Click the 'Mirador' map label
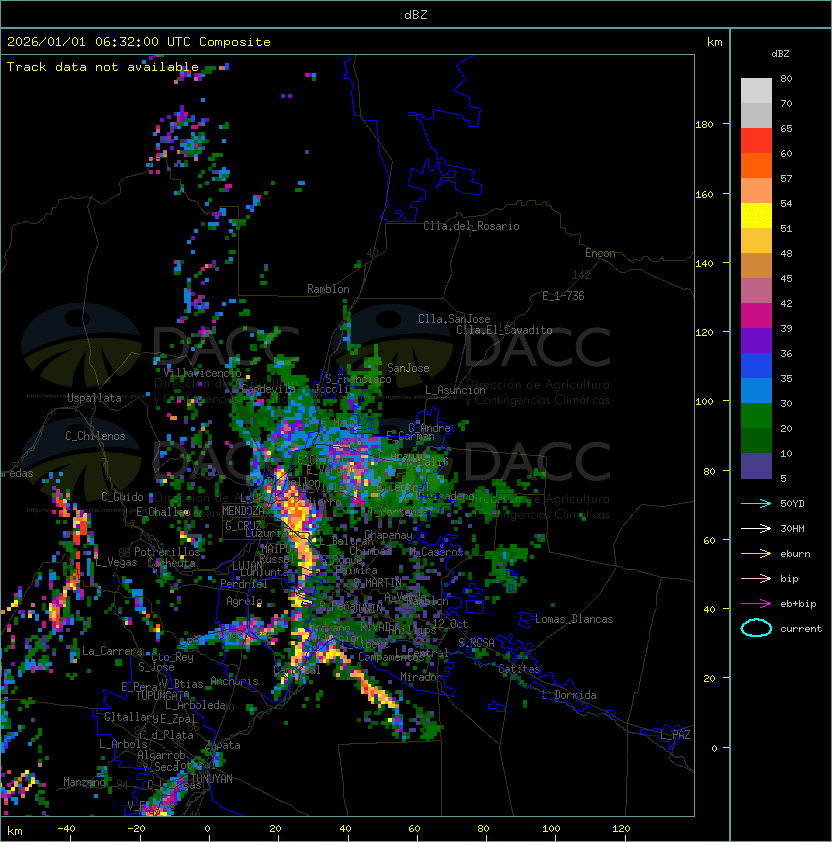 click(421, 677)
